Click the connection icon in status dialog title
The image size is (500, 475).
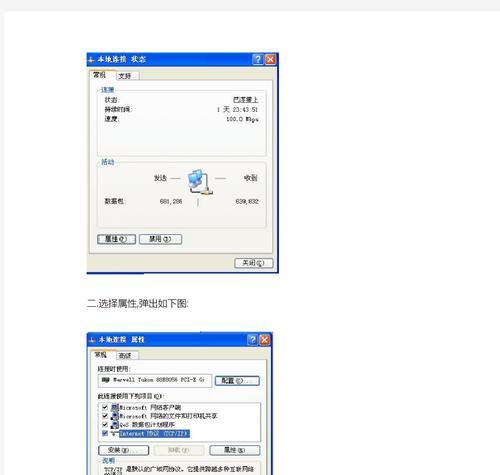pyautogui.click(x=91, y=60)
